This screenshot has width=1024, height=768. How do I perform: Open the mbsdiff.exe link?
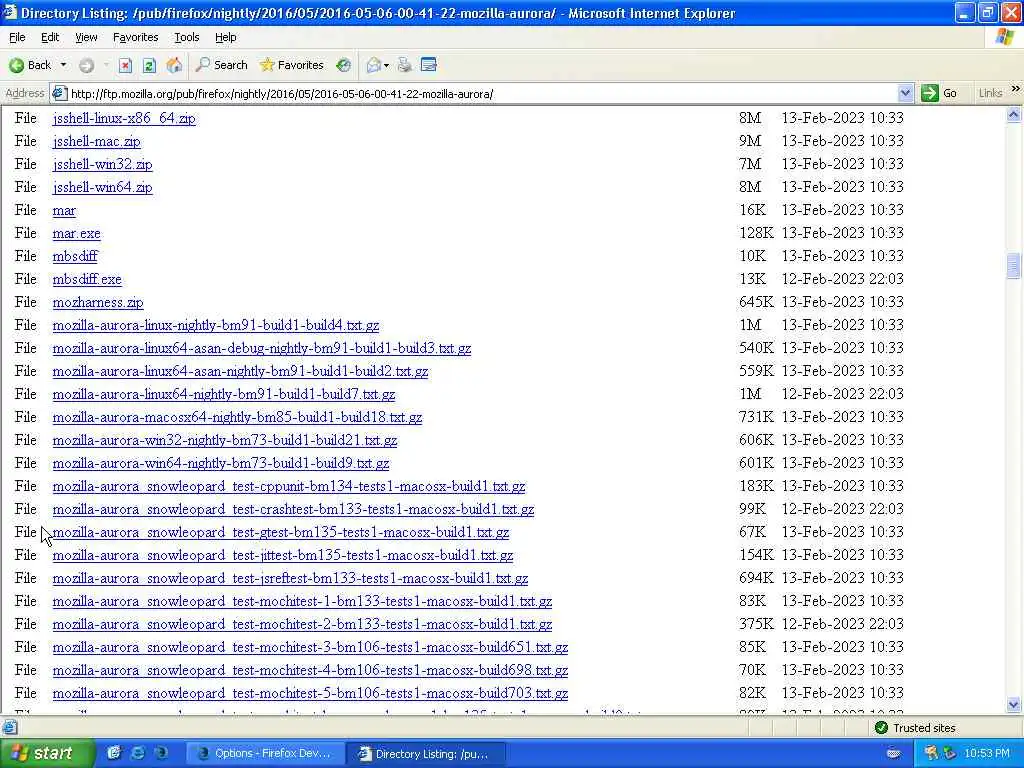click(x=87, y=280)
